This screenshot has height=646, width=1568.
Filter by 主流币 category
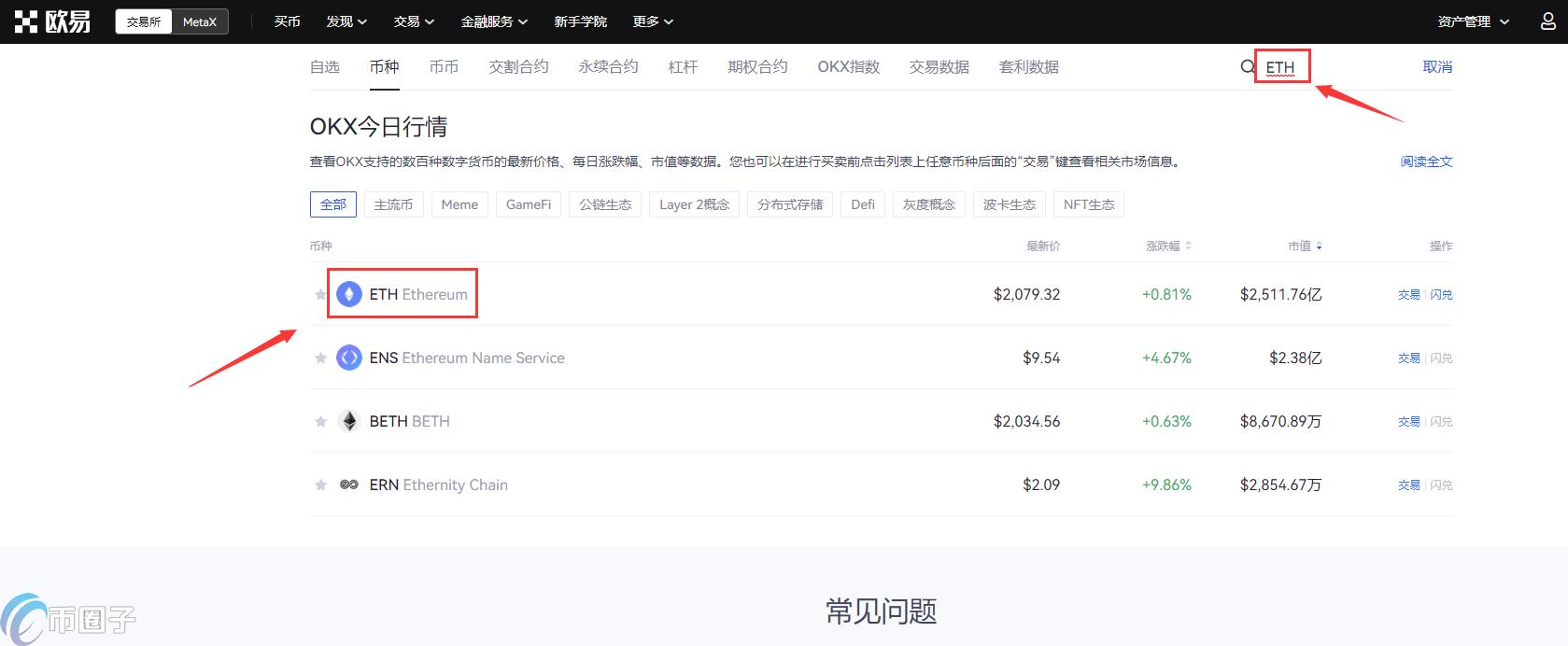click(x=393, y=204)
